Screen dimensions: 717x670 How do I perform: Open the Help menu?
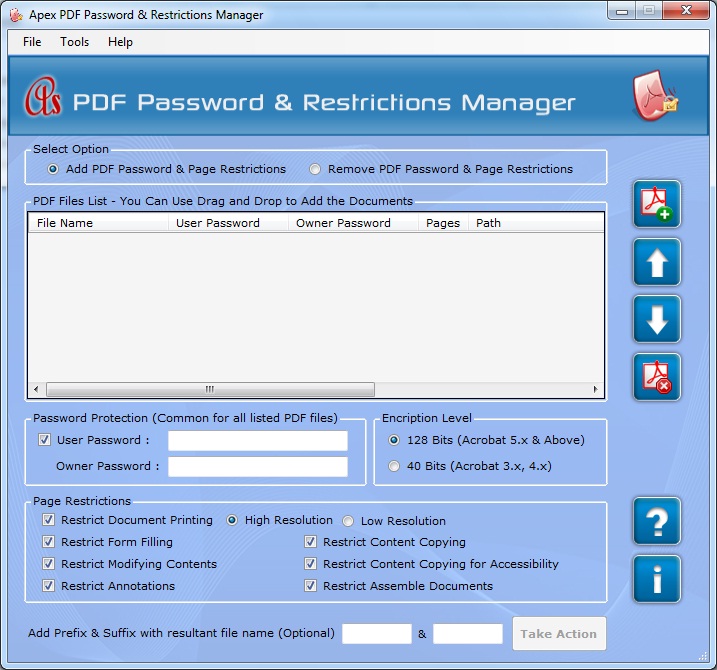point(120,42)
